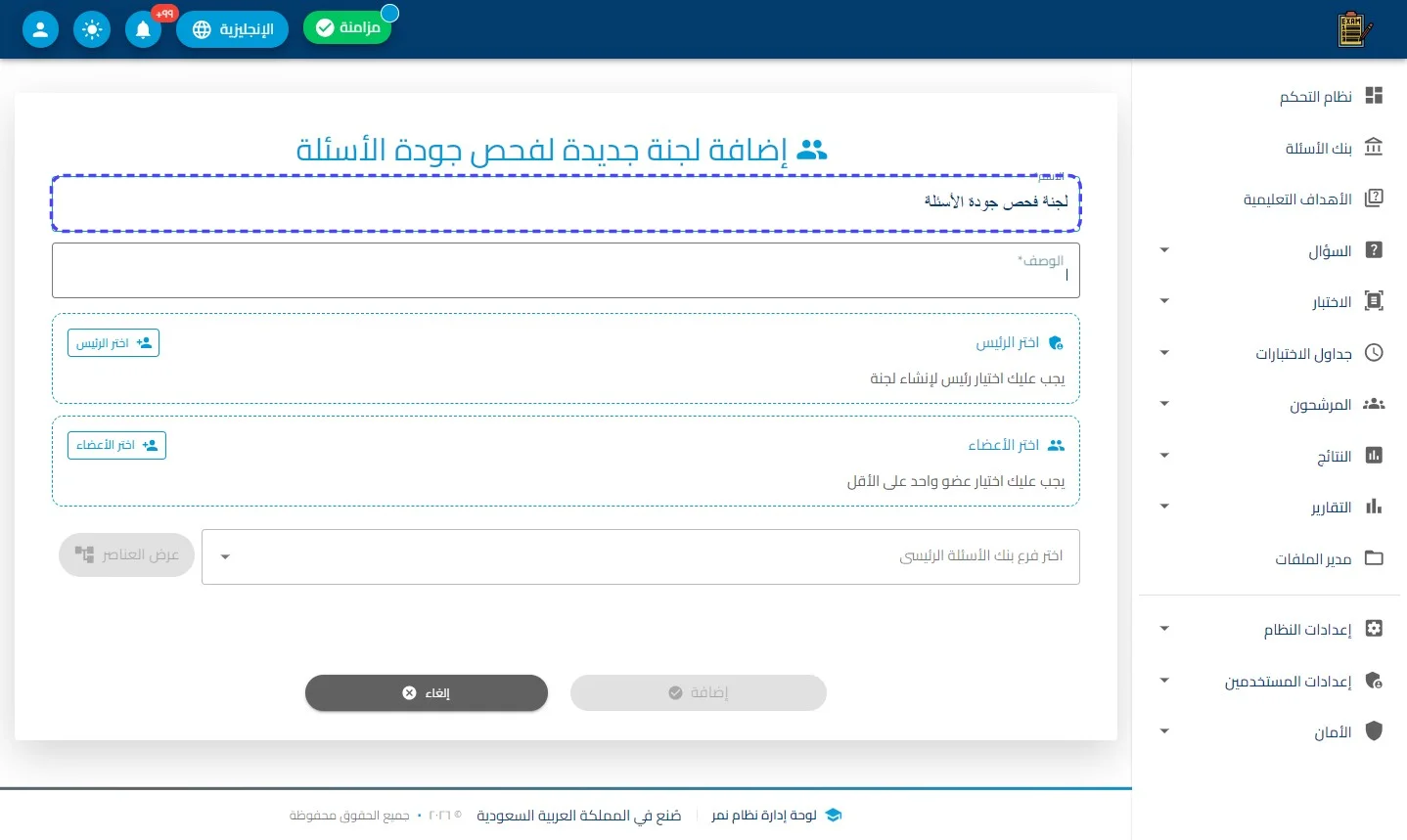
Task: Open the notifications bell
Action: tap(143, 29)
